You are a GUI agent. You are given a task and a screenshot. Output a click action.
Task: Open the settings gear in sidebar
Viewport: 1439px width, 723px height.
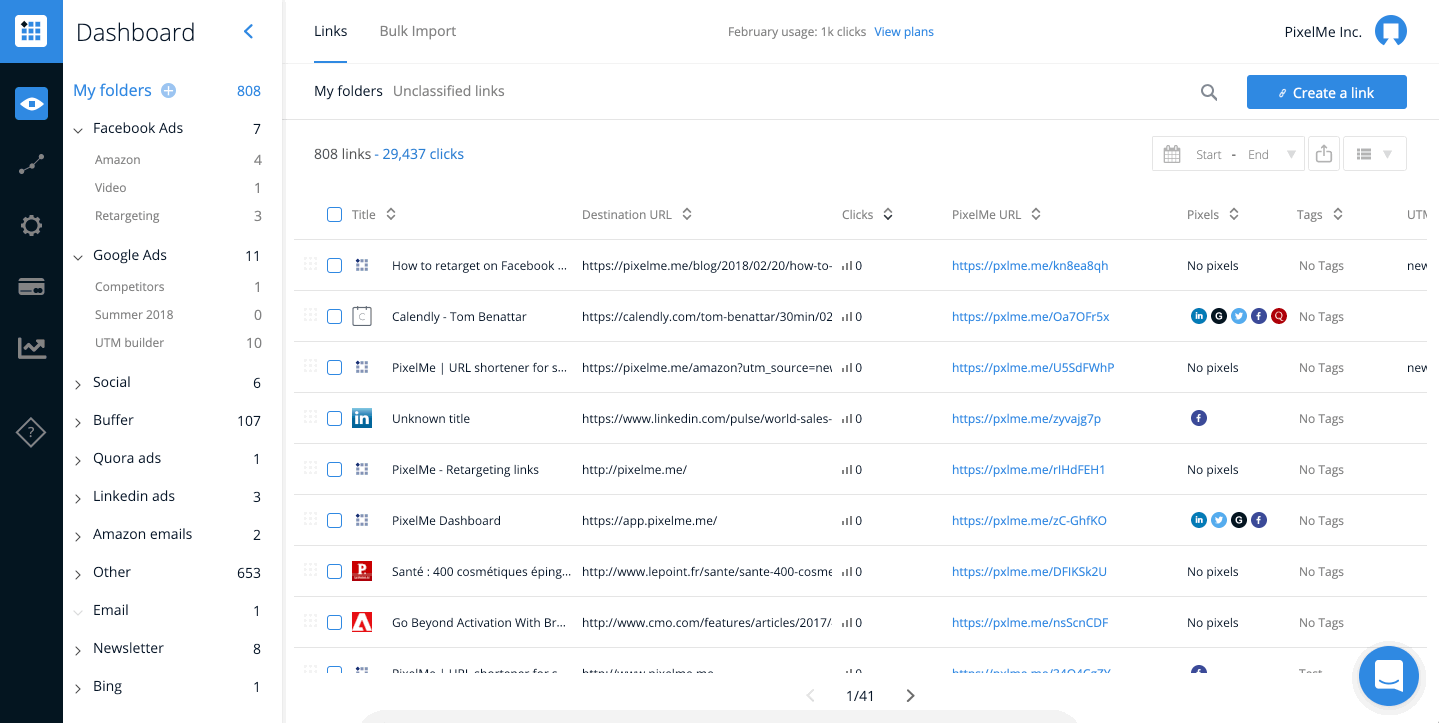(31, 226)
